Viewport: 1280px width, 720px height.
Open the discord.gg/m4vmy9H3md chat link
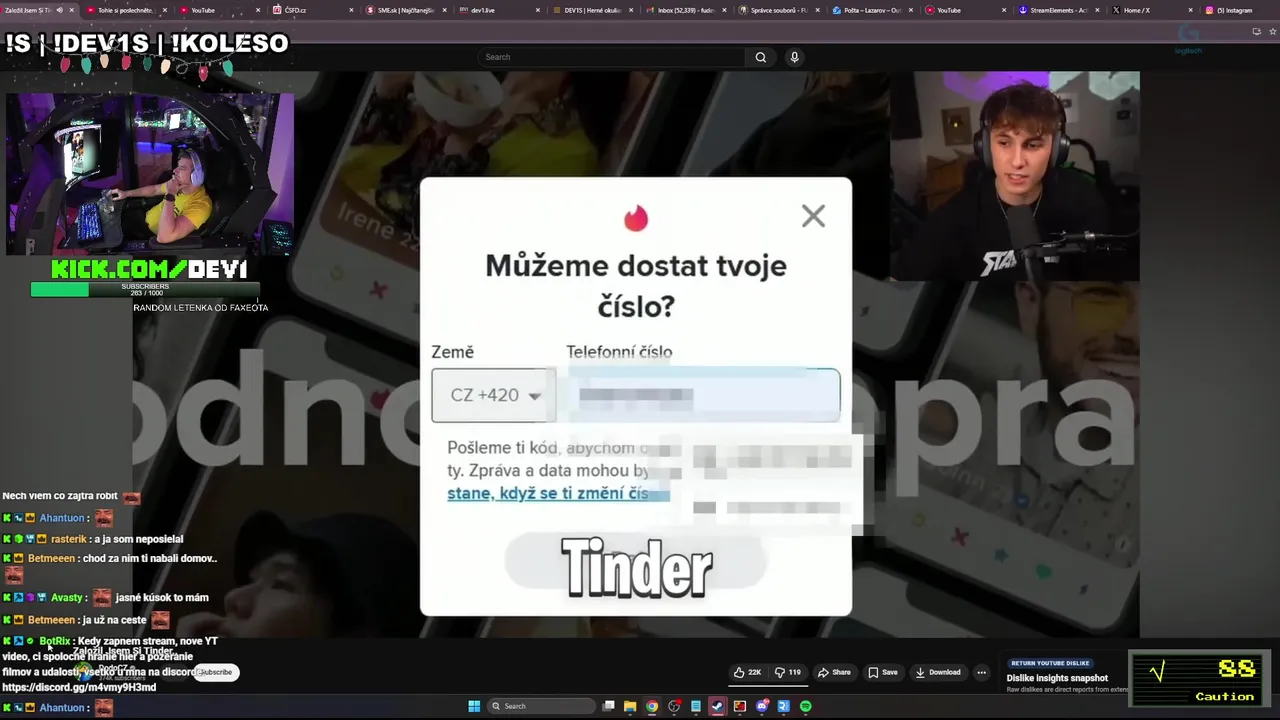pos(79,688)
